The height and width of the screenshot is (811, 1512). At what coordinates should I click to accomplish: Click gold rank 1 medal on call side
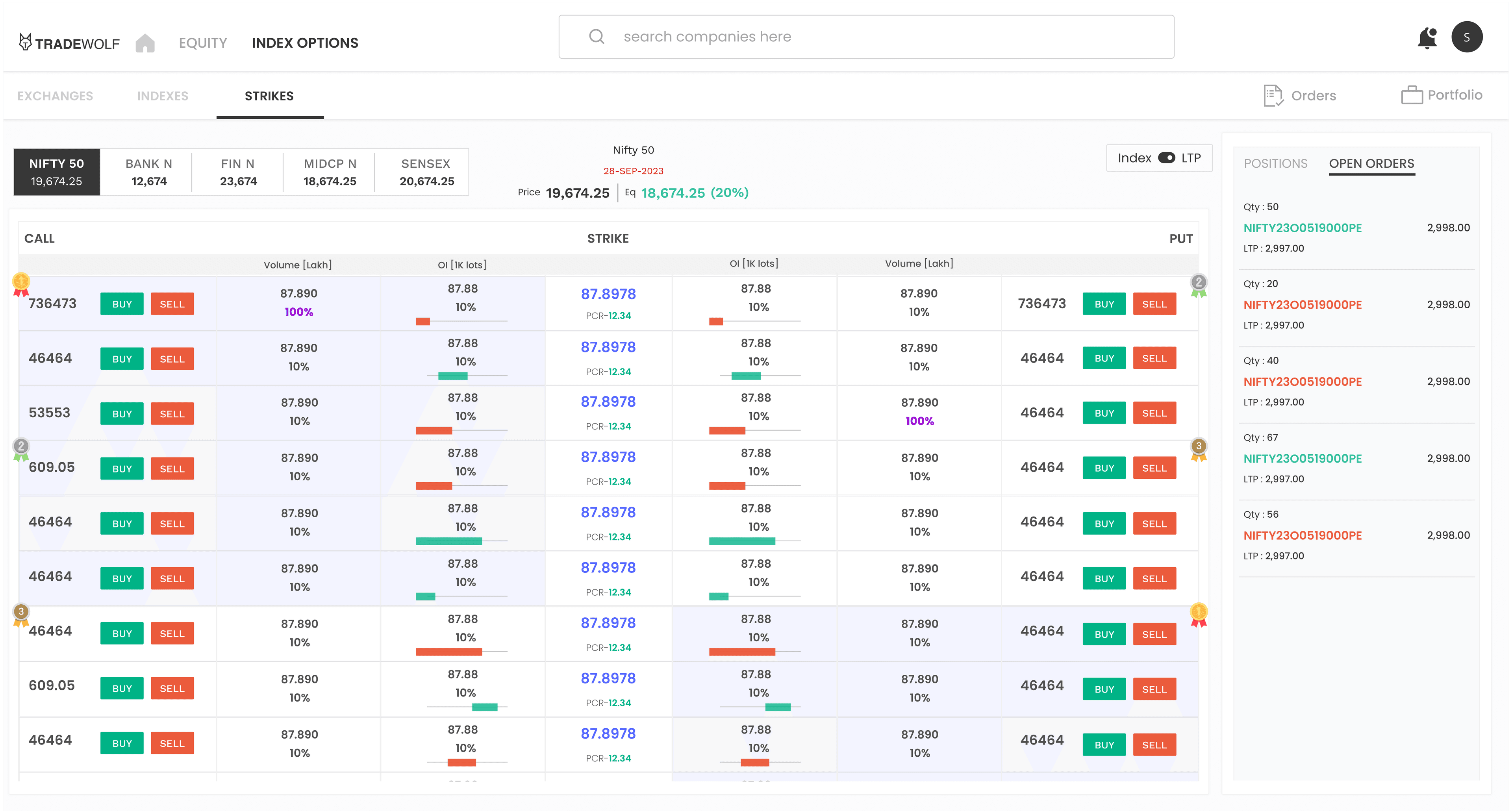pos(21,284)
